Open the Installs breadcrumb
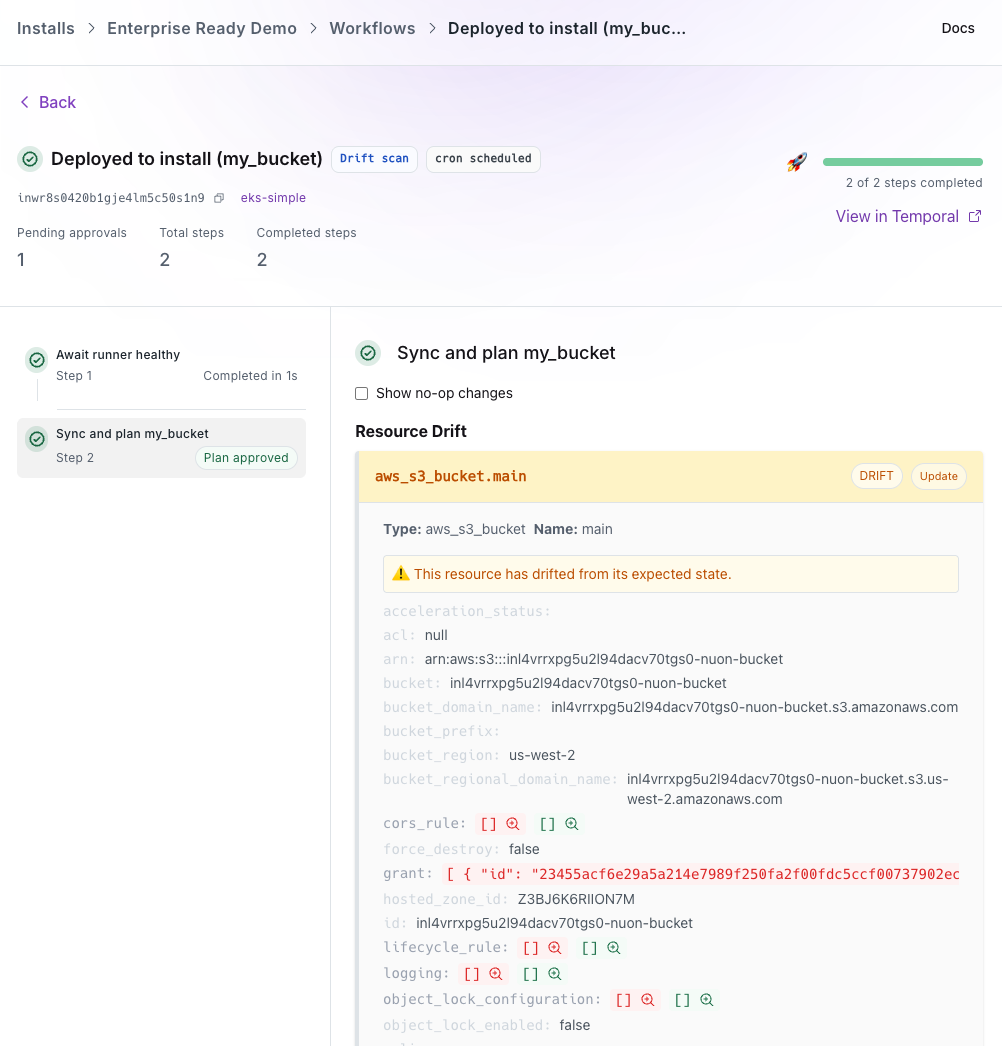 [45, 28]
